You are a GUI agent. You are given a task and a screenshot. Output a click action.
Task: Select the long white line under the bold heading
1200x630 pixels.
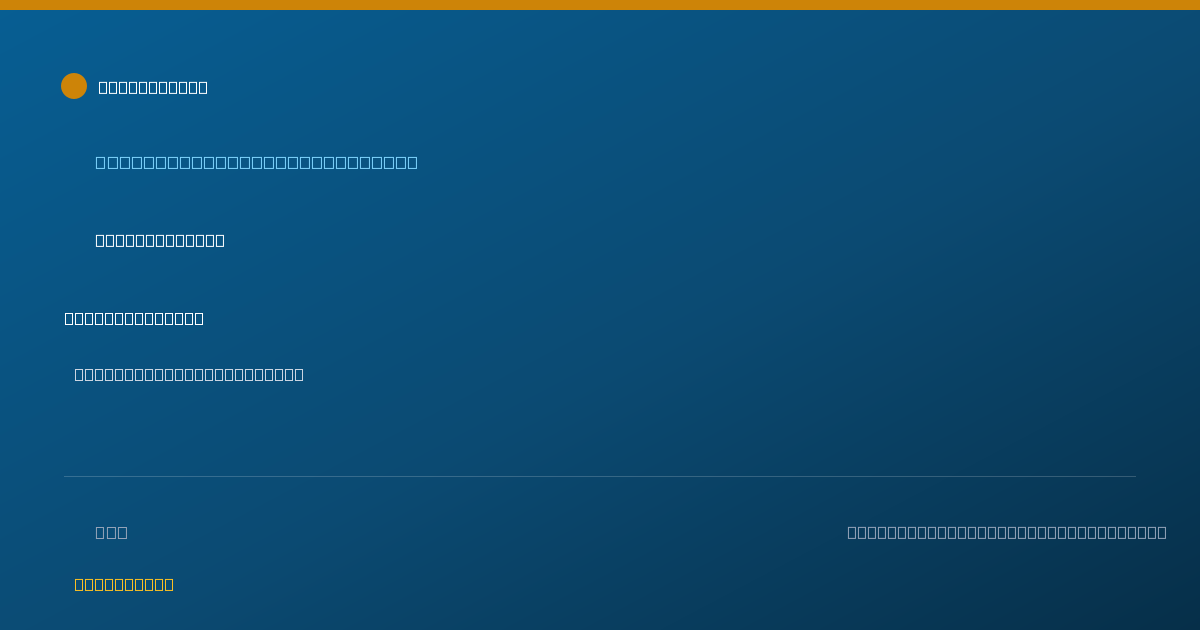click(189, 374)
